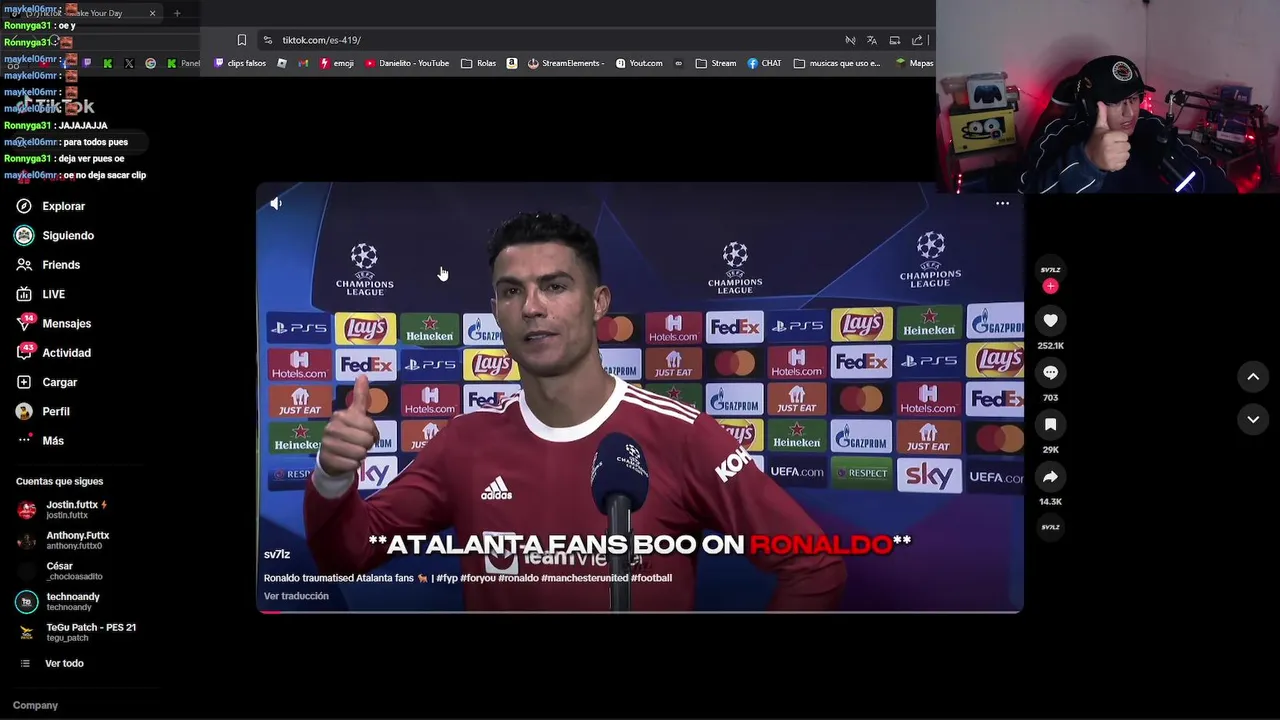Follow sv7lz with the red plus button

(1050, 286)
